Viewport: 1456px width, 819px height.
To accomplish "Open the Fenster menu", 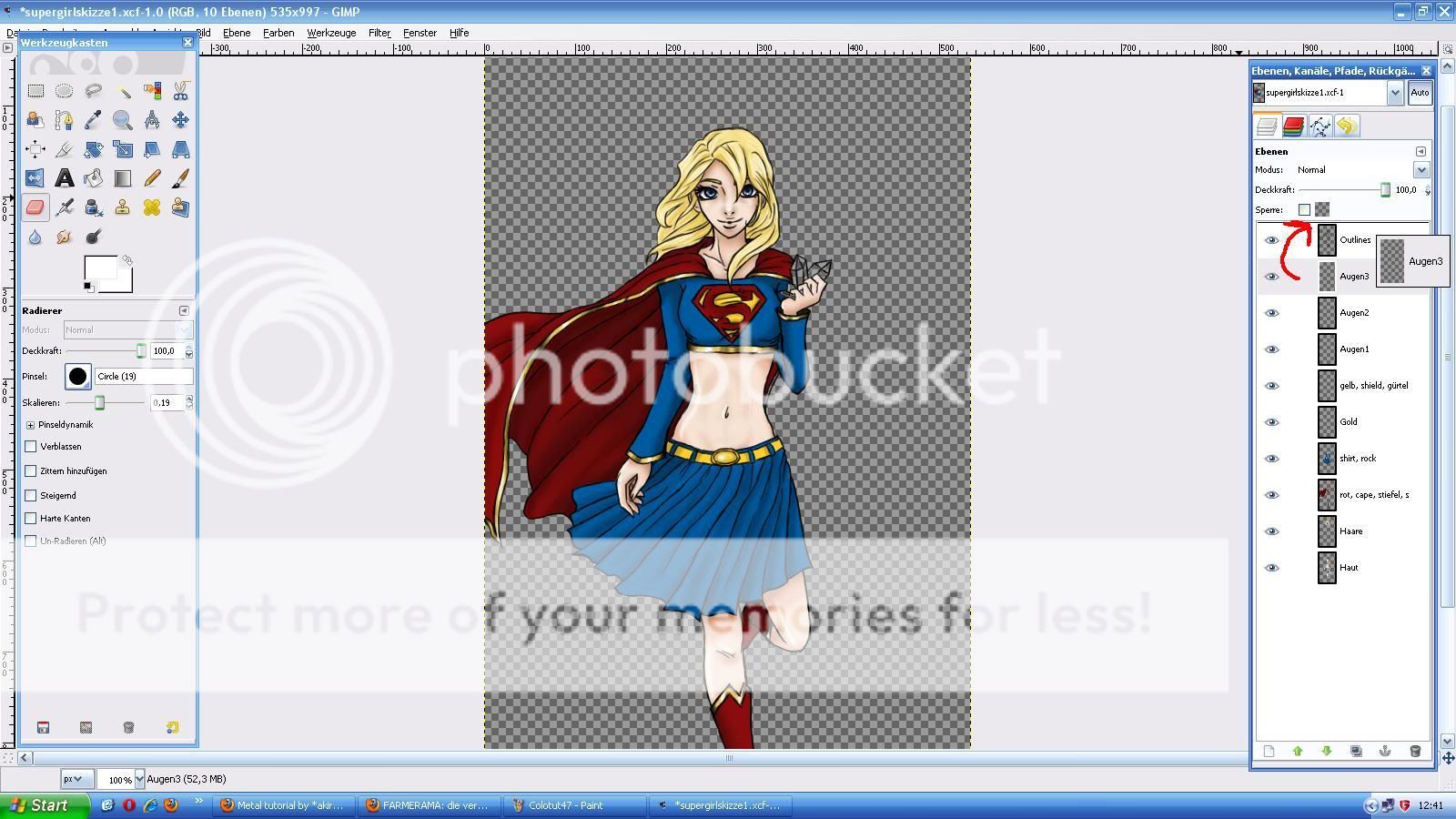I will tap(420, 33).
